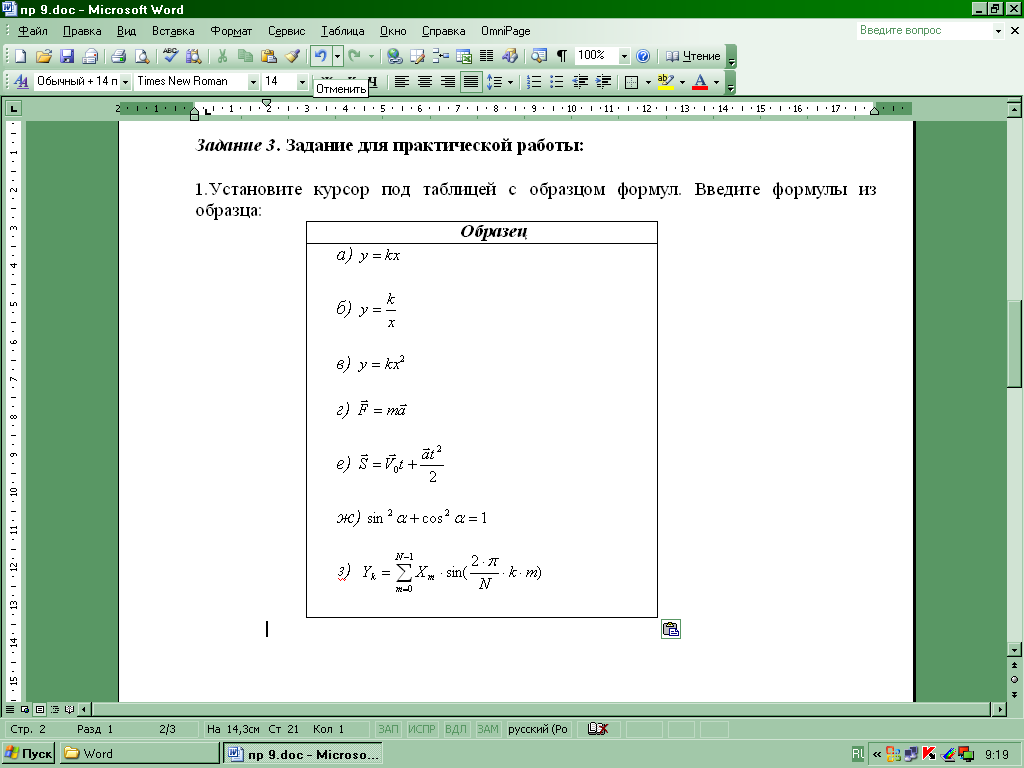1024x768 pixels.
Task: Click the Styles and Formatting AA icon
Action: 21,82
